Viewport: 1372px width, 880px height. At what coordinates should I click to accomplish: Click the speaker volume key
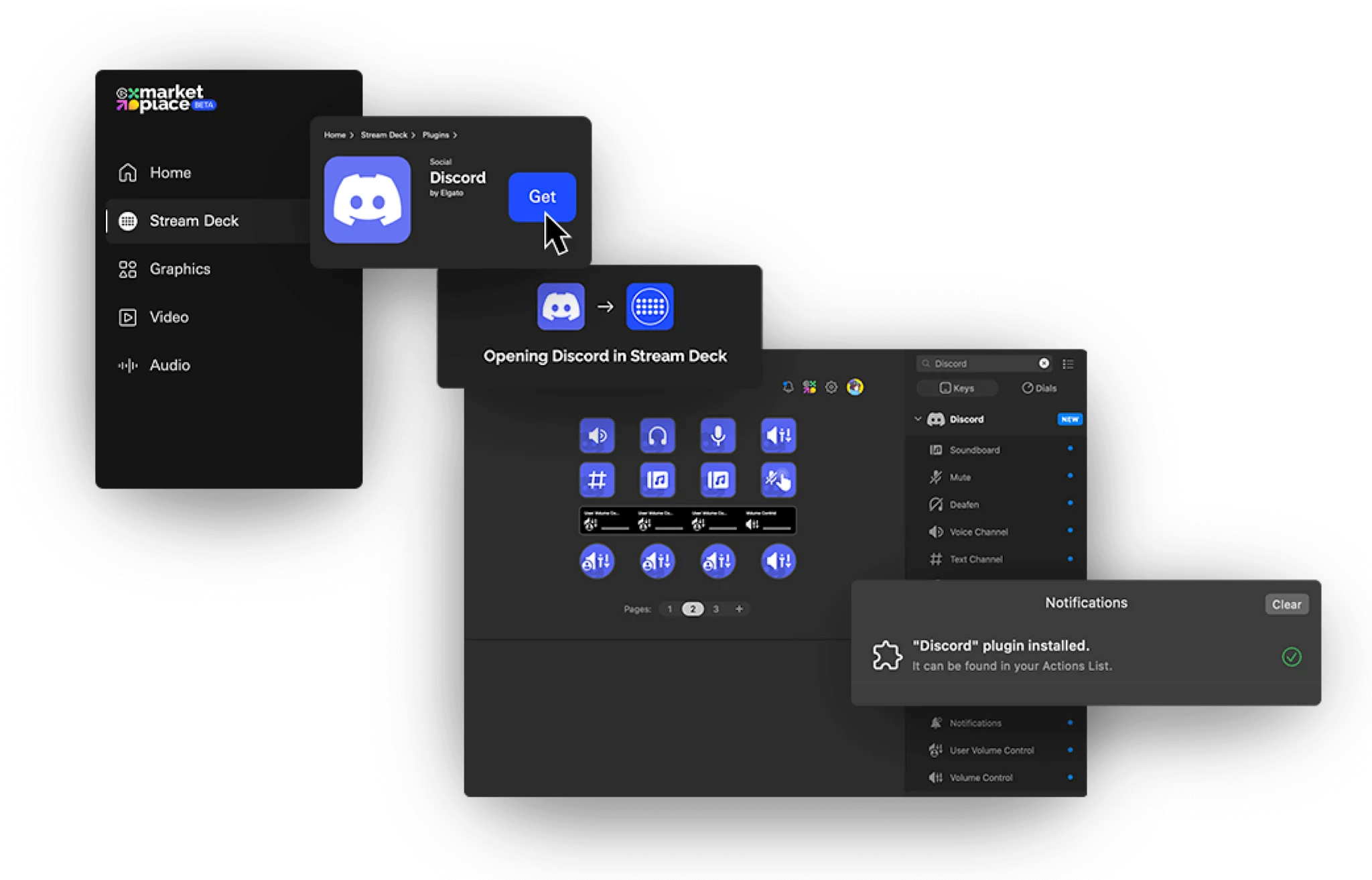tap(597, 436)
